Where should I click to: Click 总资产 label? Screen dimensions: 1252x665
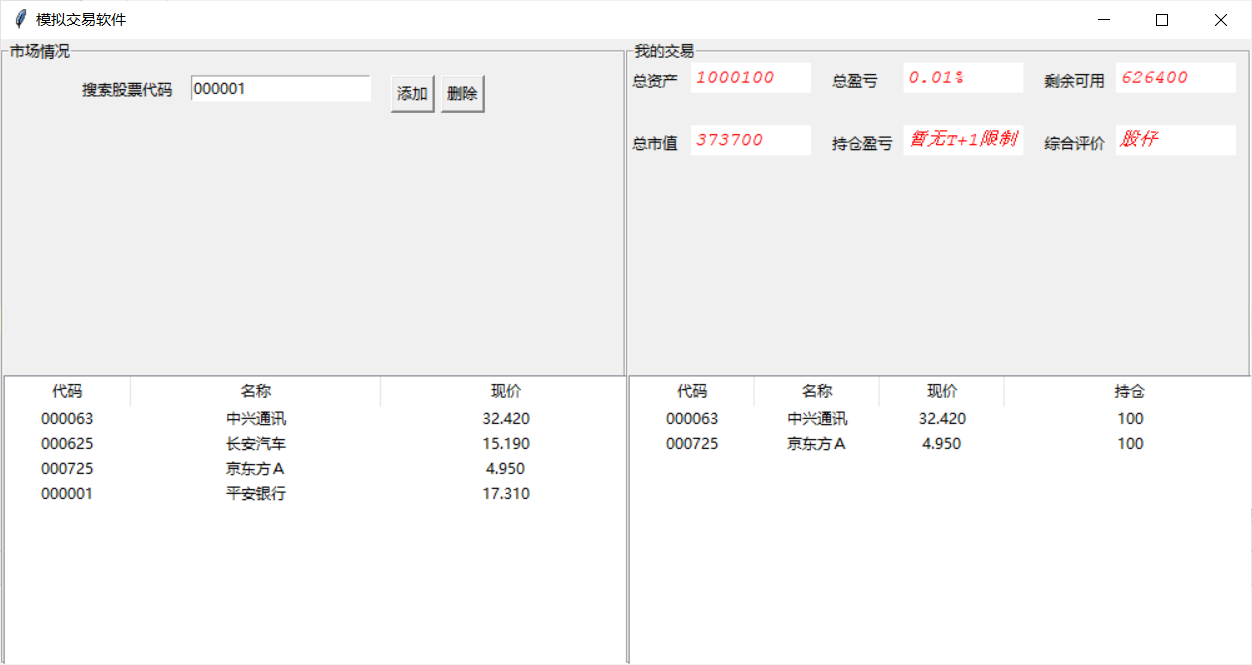pyautogui.click(x=655, y=81)
